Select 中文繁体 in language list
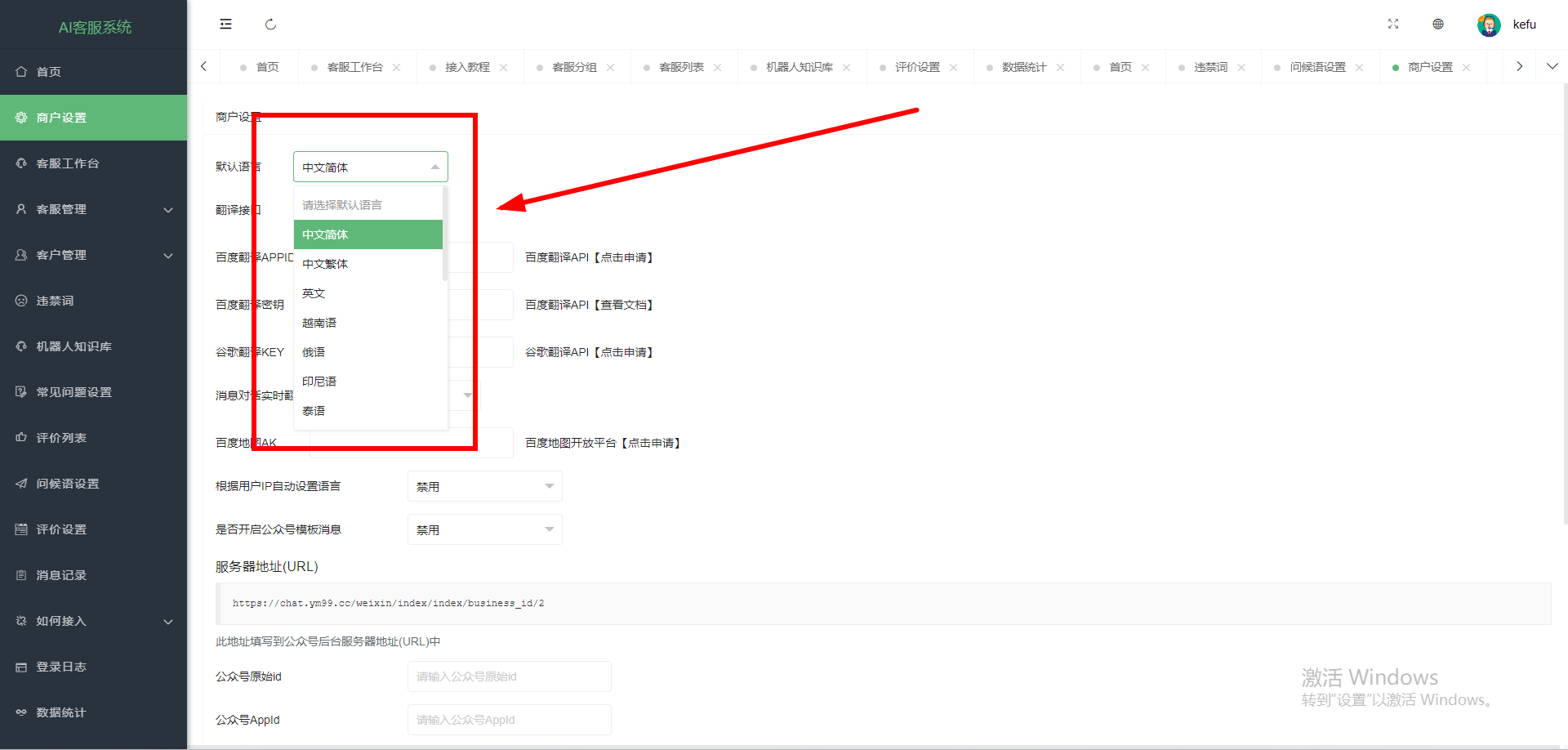 point(368,264)
